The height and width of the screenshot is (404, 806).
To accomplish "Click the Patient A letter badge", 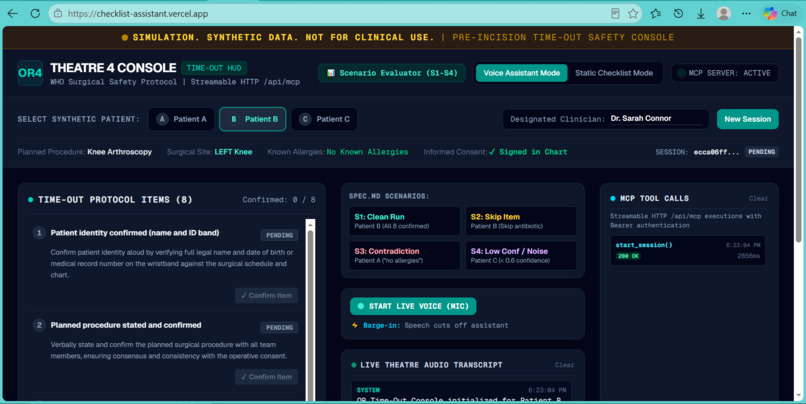I will 162,119.
